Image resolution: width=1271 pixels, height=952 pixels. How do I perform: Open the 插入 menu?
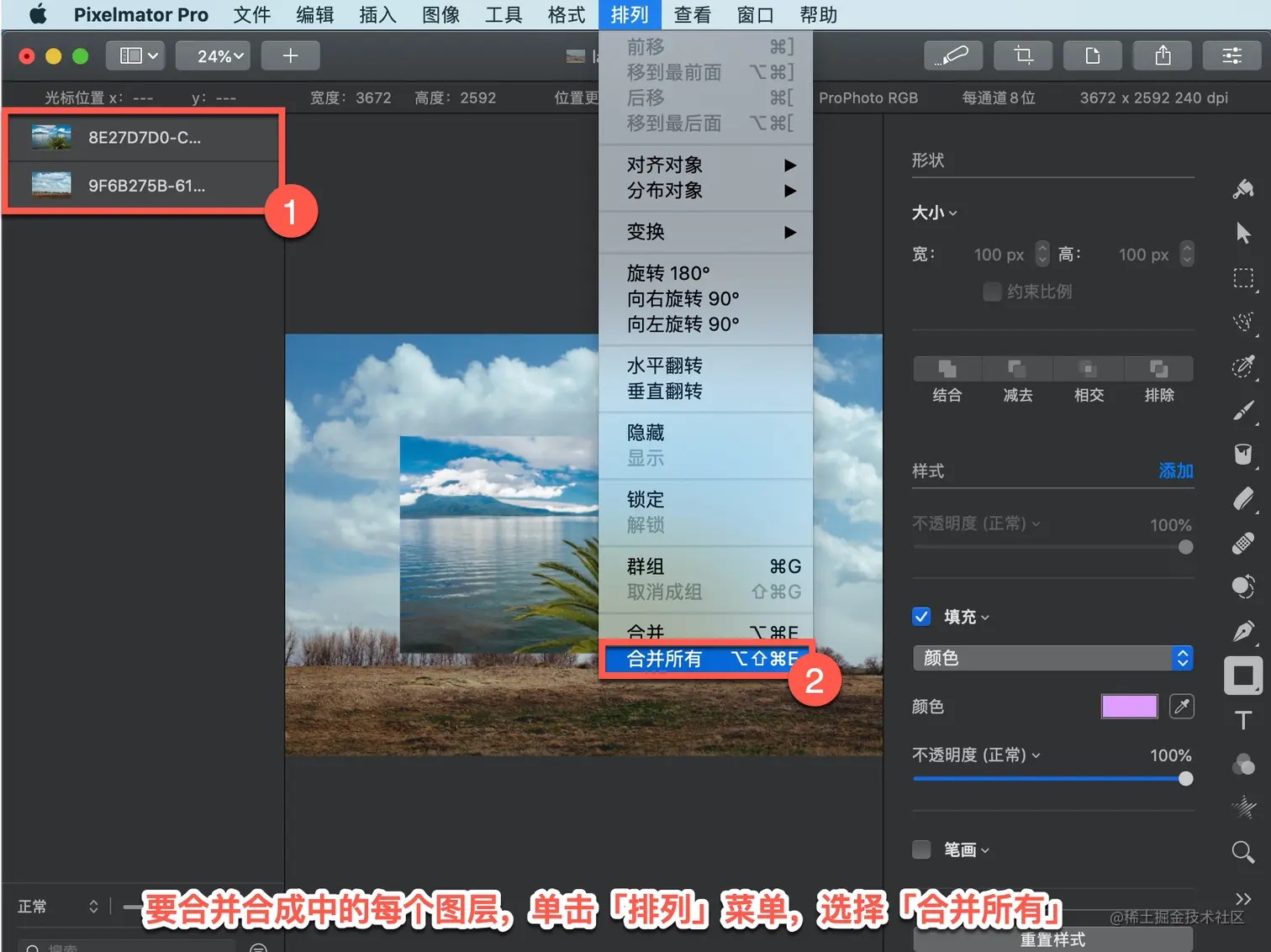pos(377,14)
